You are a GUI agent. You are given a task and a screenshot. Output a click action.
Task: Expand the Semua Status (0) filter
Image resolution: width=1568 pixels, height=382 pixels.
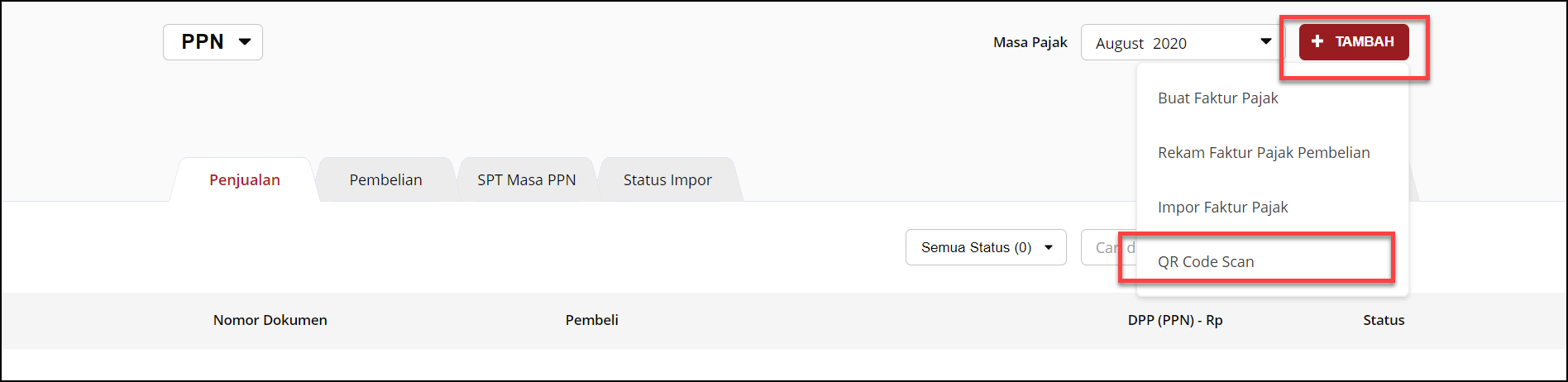pos(985,247)
